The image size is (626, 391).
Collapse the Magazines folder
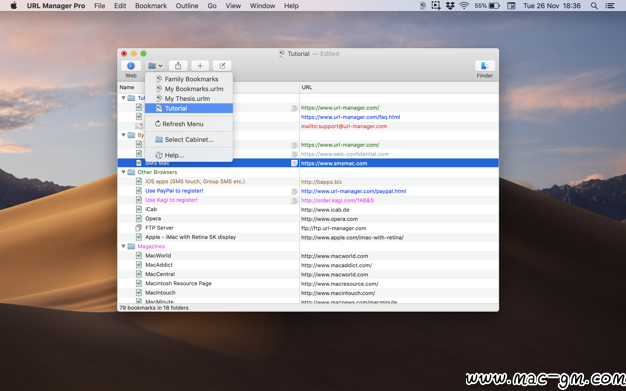[x=123, y=246]
